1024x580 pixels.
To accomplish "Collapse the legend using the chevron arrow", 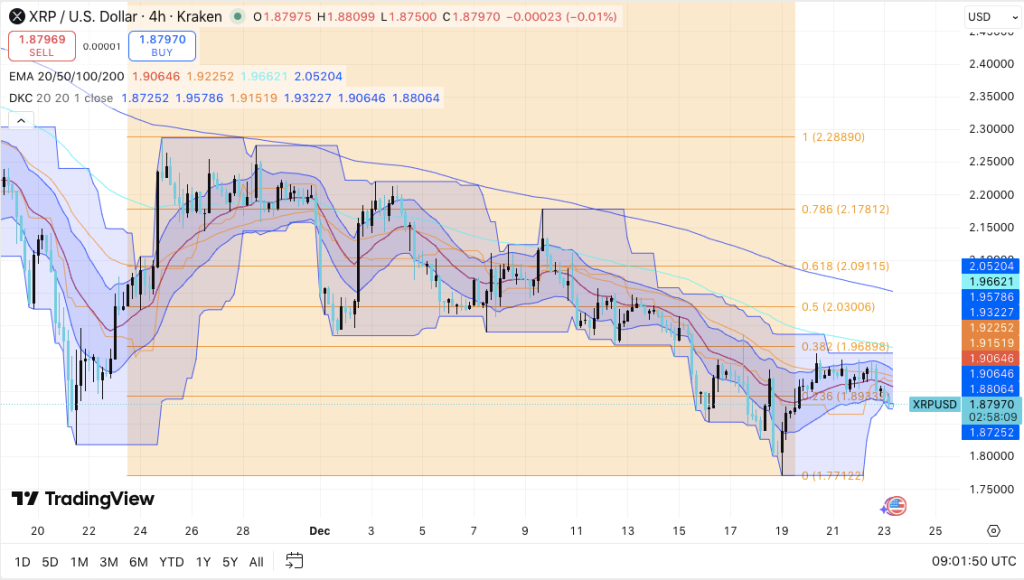I will coord(21,119).
